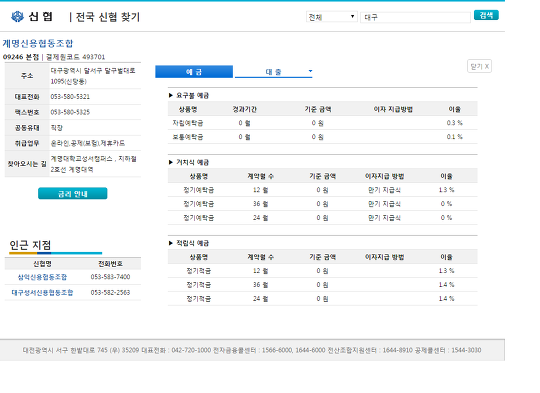Click the 전국 신협 찾기 page heading
Viewport: 540px width, 393px height.
[x=107, y=17]
